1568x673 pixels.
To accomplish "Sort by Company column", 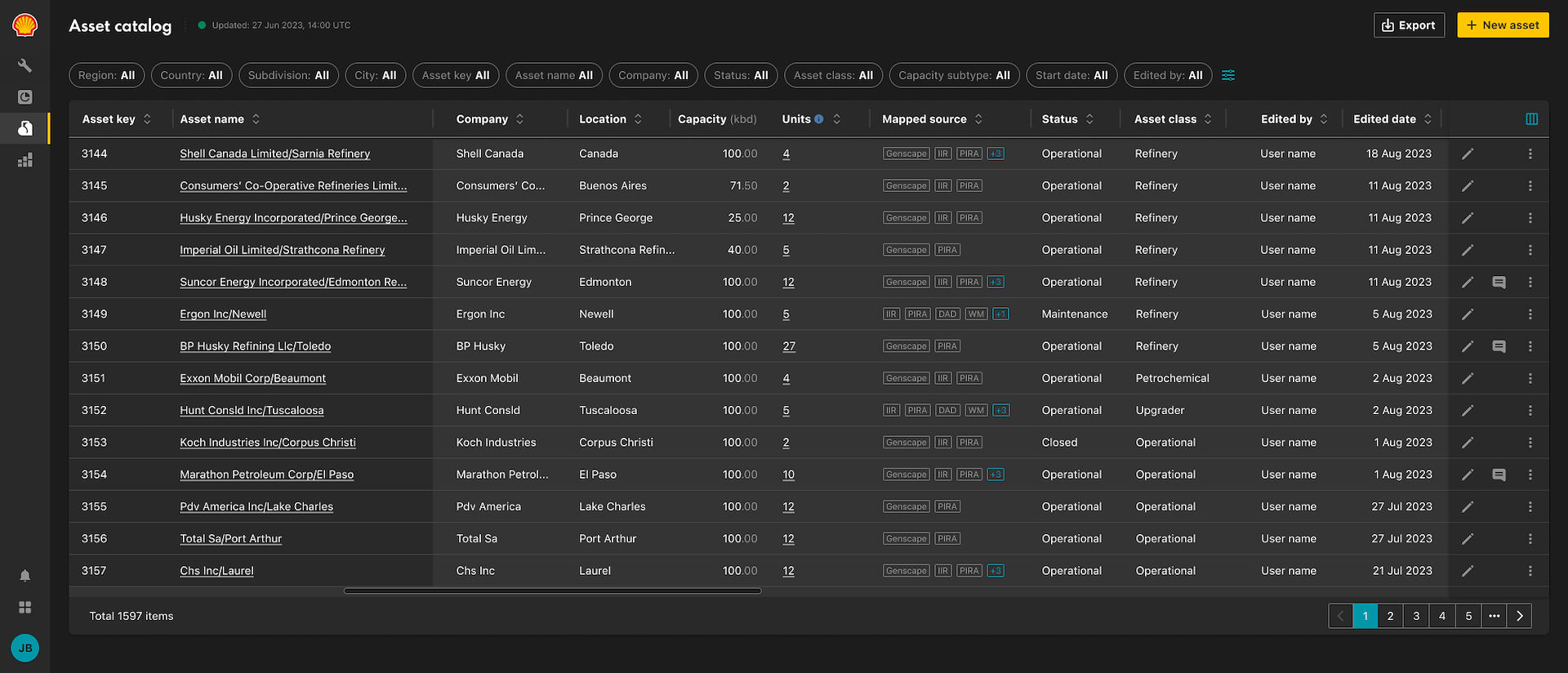I will click(519, 119).
